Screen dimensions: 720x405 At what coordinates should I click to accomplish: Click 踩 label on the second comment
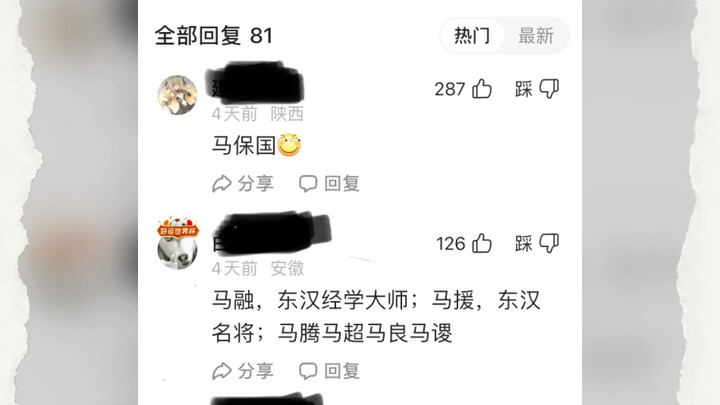pyautogui.click(x=523, y=244)
